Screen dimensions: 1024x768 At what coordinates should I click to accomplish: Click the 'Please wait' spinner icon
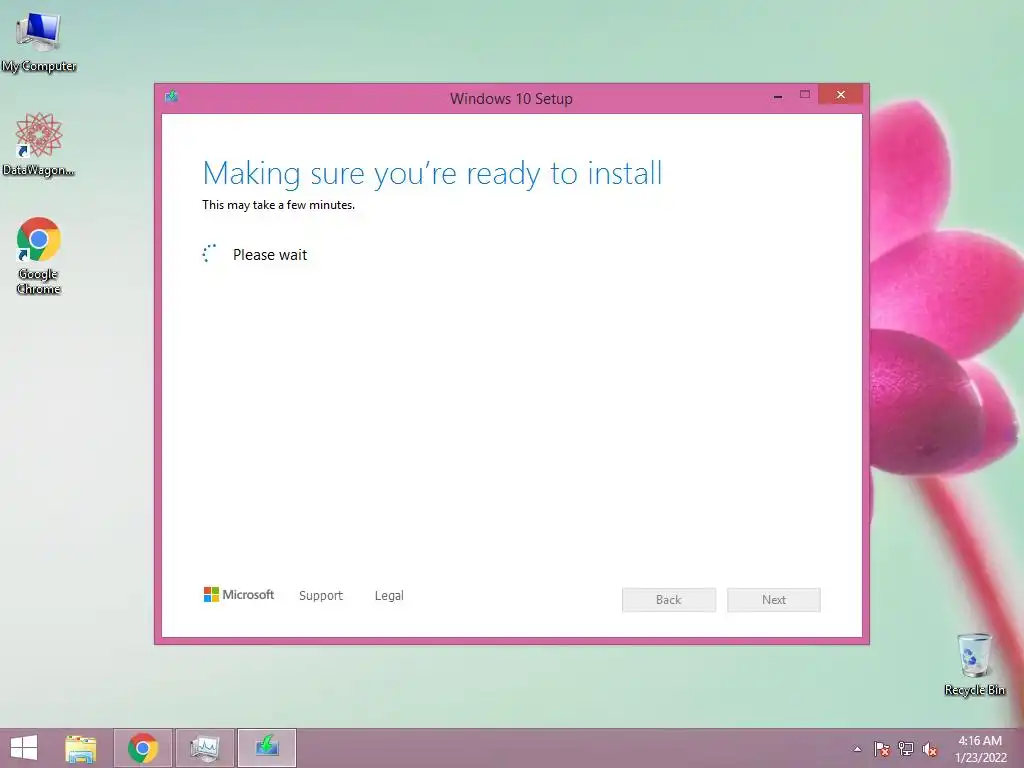pyautogui.click(x=209, y=254)
